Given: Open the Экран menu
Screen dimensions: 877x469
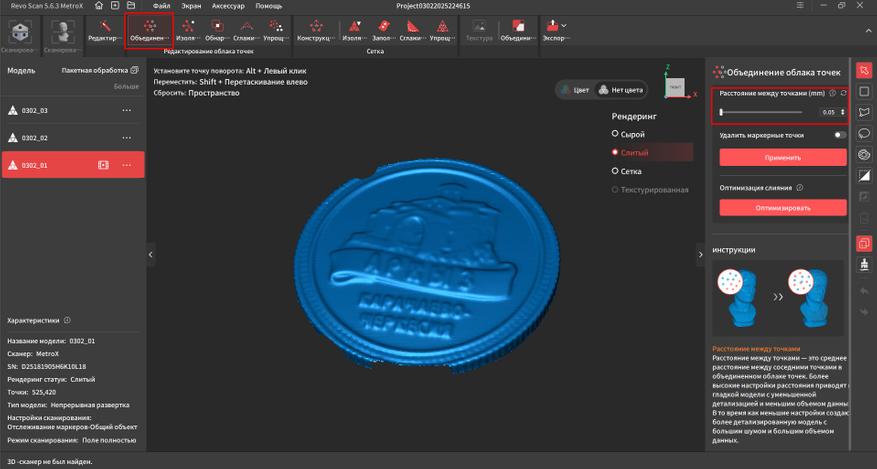Looking at the screenshot, I should pos(191,6).
